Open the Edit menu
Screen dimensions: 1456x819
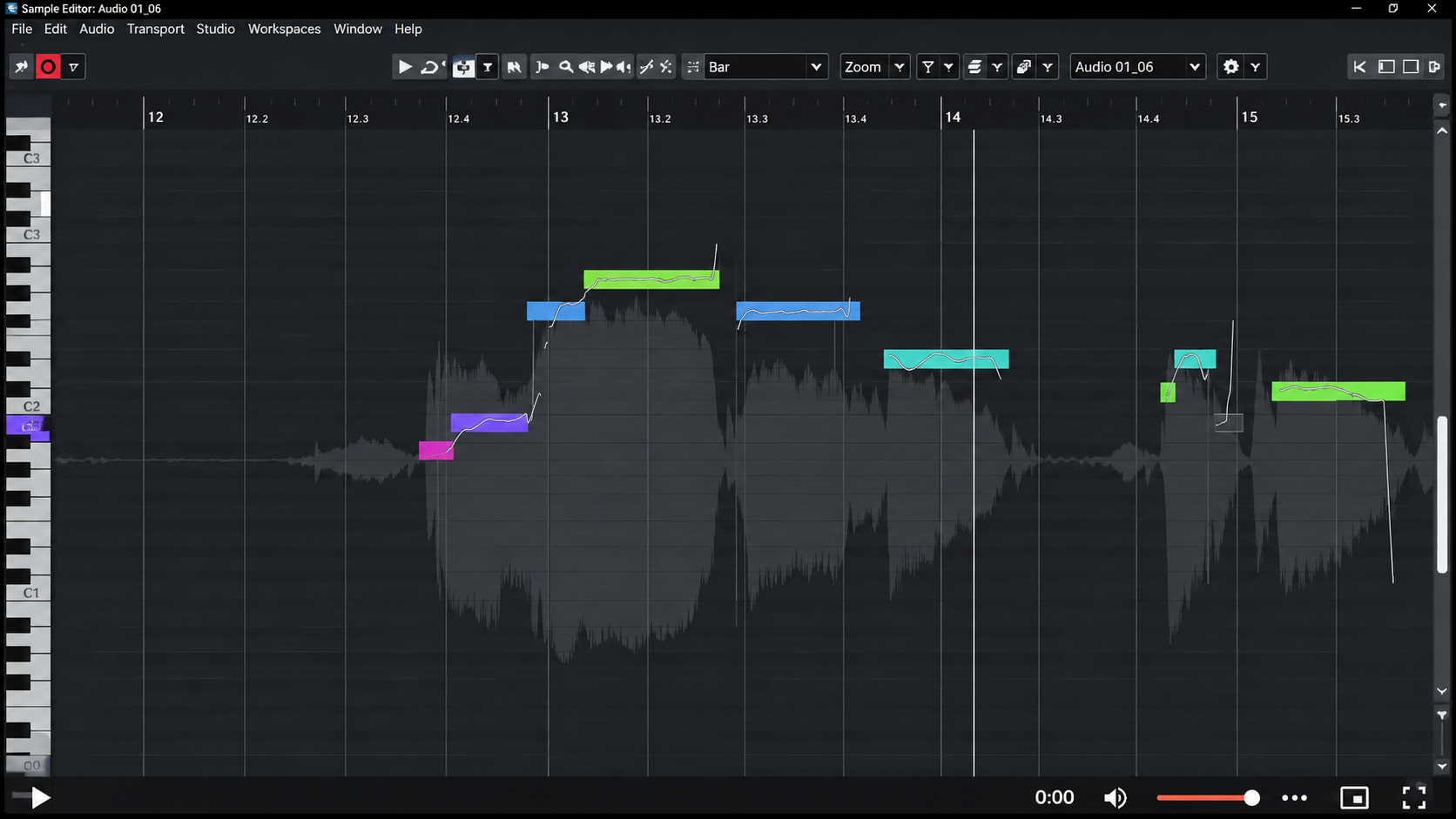[x=56, y=29]
